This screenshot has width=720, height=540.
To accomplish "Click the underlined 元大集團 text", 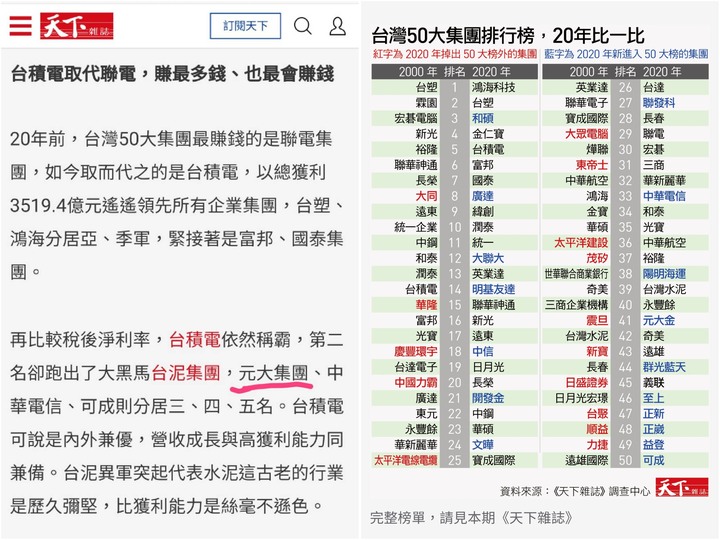I will pyautogui.click(x=273, y=373).
